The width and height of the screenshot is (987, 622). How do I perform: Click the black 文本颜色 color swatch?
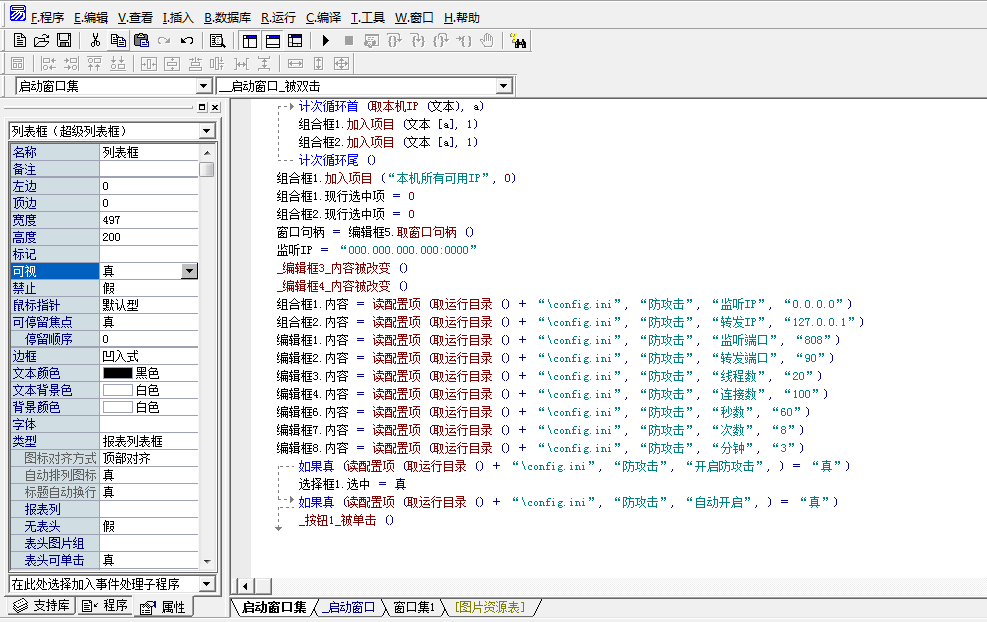(117, 373)
